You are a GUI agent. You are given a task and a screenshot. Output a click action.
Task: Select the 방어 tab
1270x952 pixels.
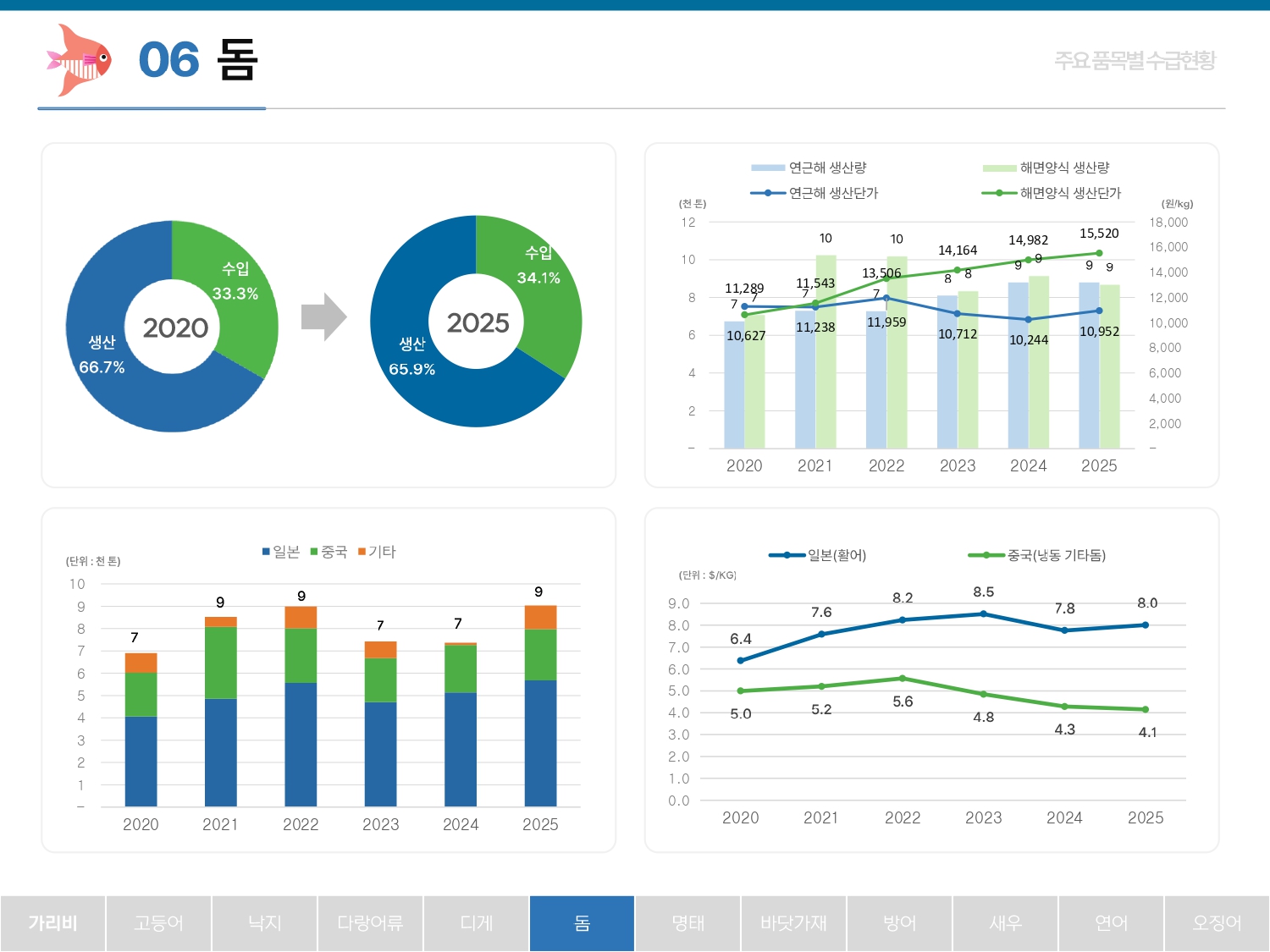pos(899,923)
